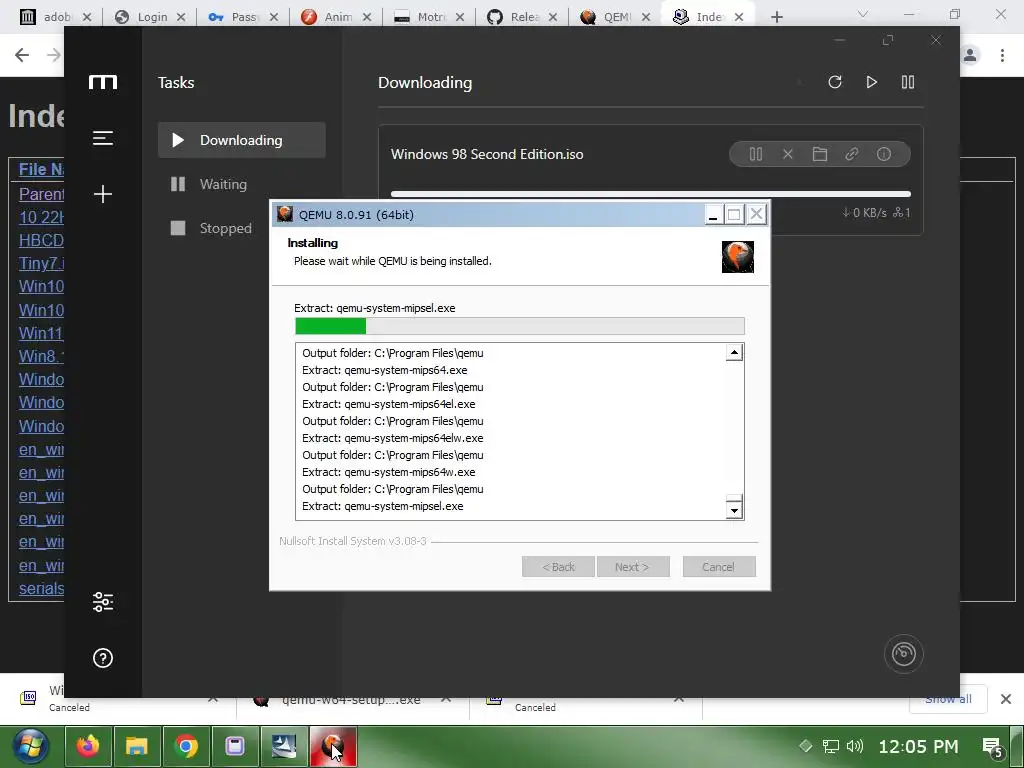The width and height of the screenshot is (1024, 768).
Task: Show info for Windows 98 iso task
Action: point(884,154)
